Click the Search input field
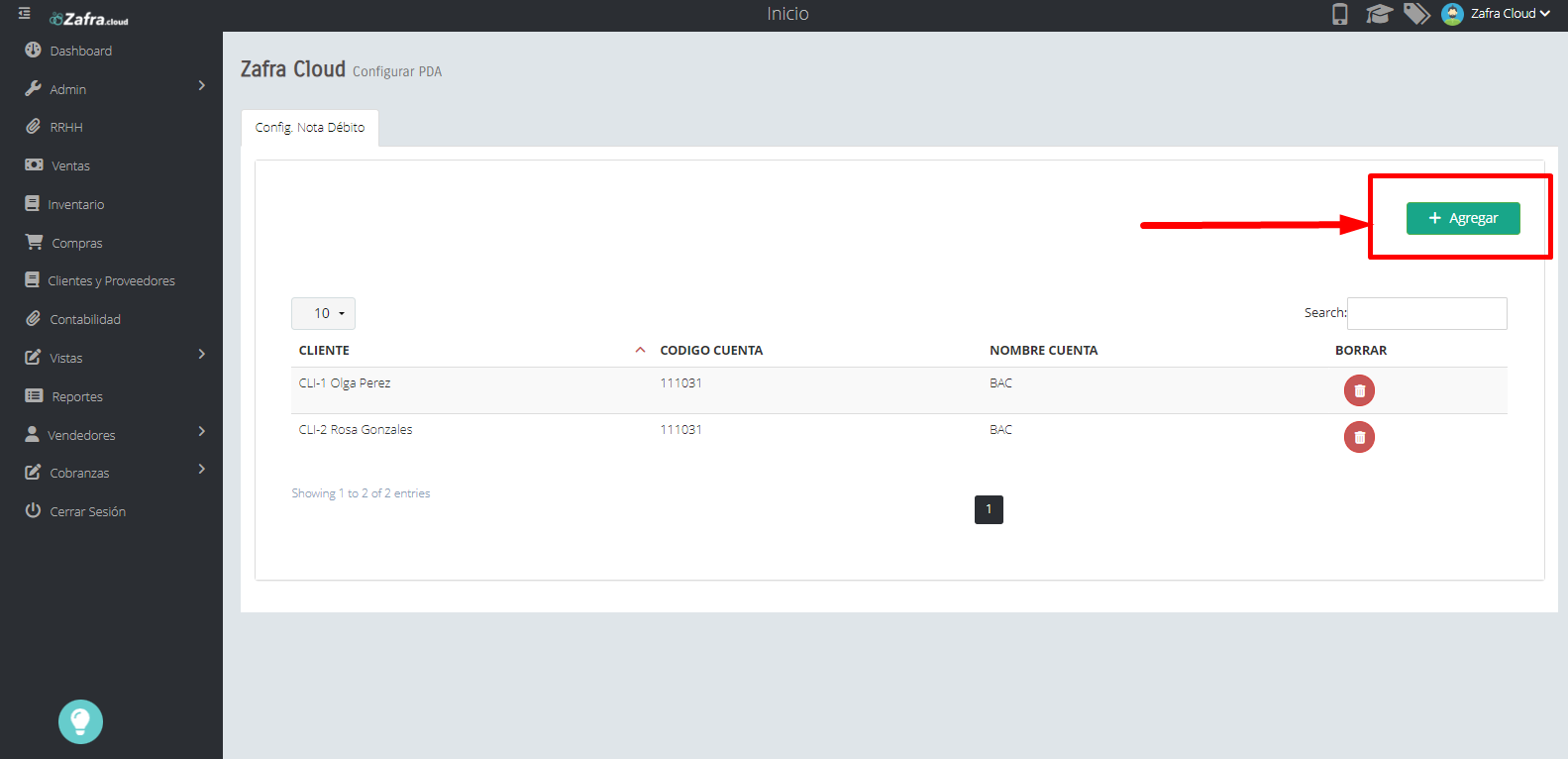 pos(1427,313)
